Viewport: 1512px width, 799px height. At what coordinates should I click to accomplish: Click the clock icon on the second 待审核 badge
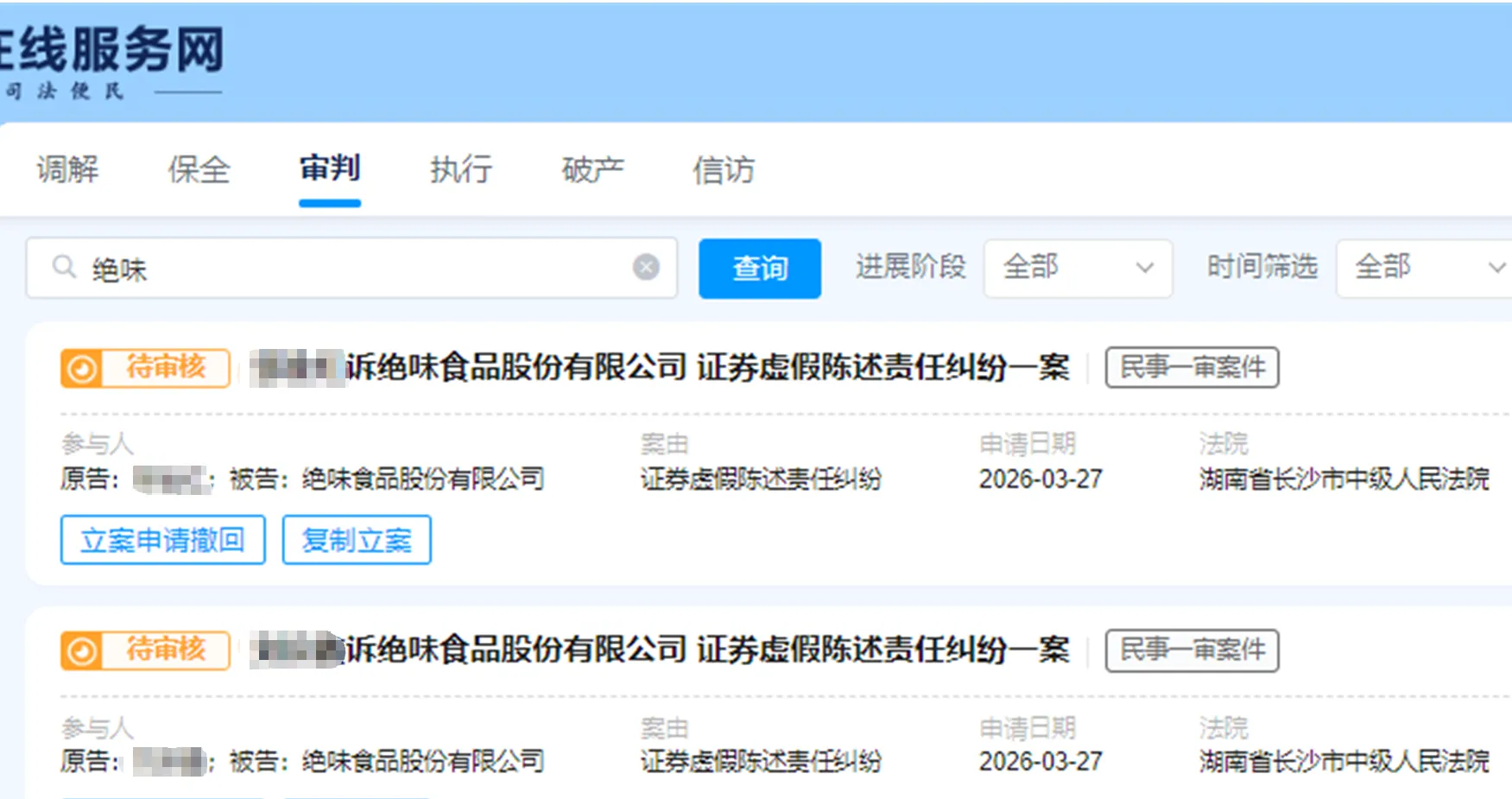(x=82, y=650)
